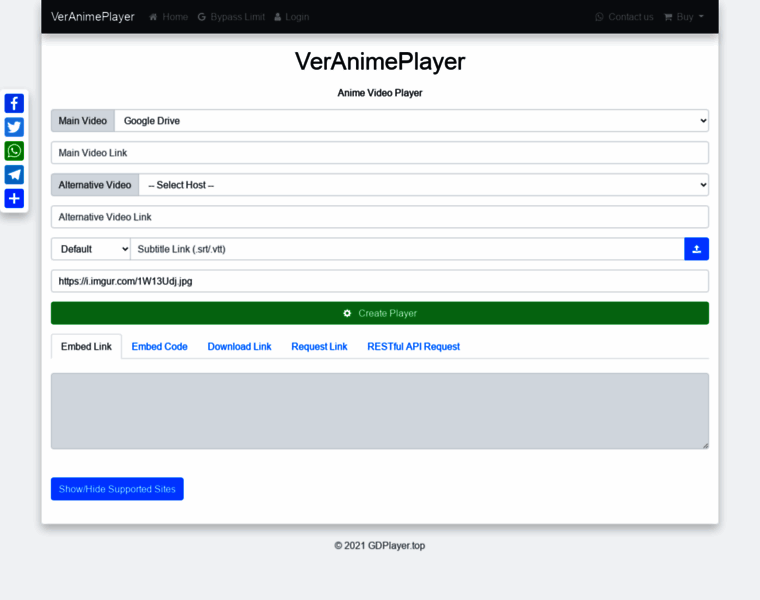Screen dimensions: 760x600
Task: Click the Login nav link
Action: pyautogui.click(x=291, y=17)
